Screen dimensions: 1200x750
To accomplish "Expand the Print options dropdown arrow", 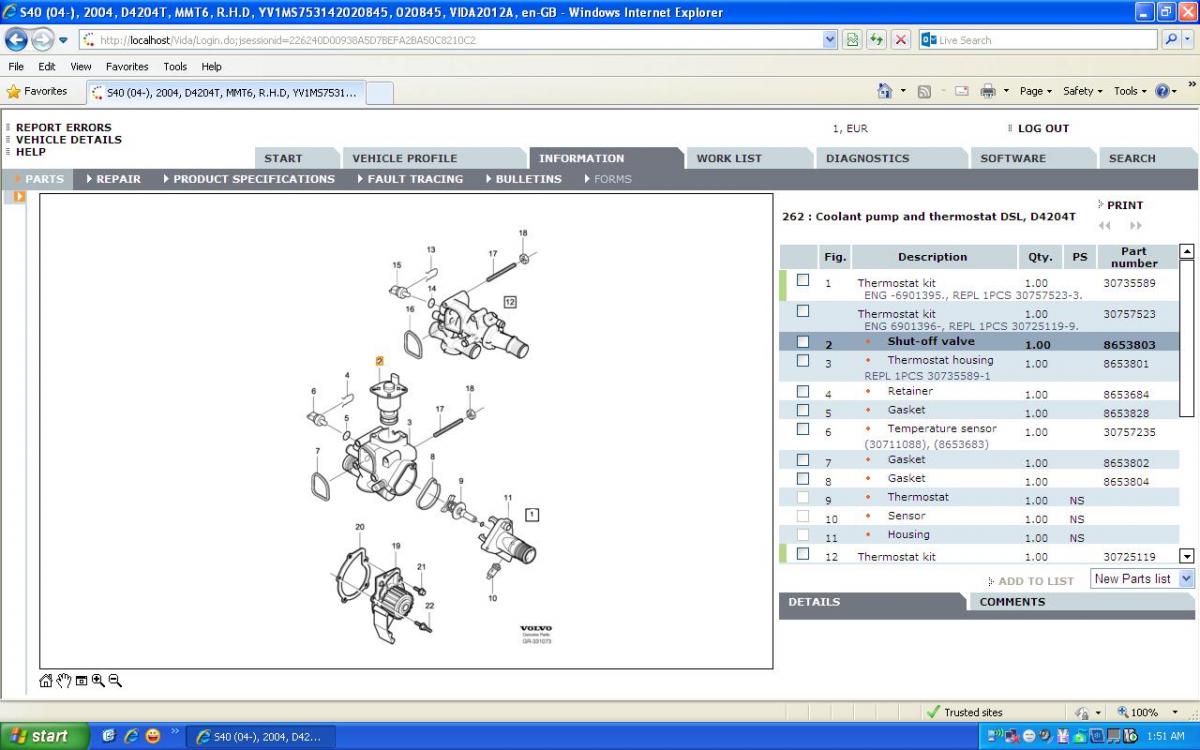I will (x=1006, y=91).
